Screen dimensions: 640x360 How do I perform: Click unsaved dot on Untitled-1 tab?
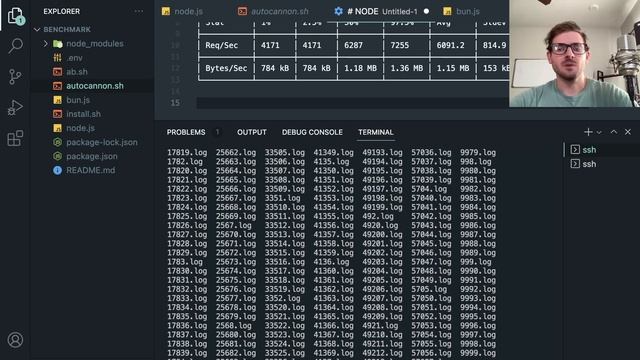point(427,11)
